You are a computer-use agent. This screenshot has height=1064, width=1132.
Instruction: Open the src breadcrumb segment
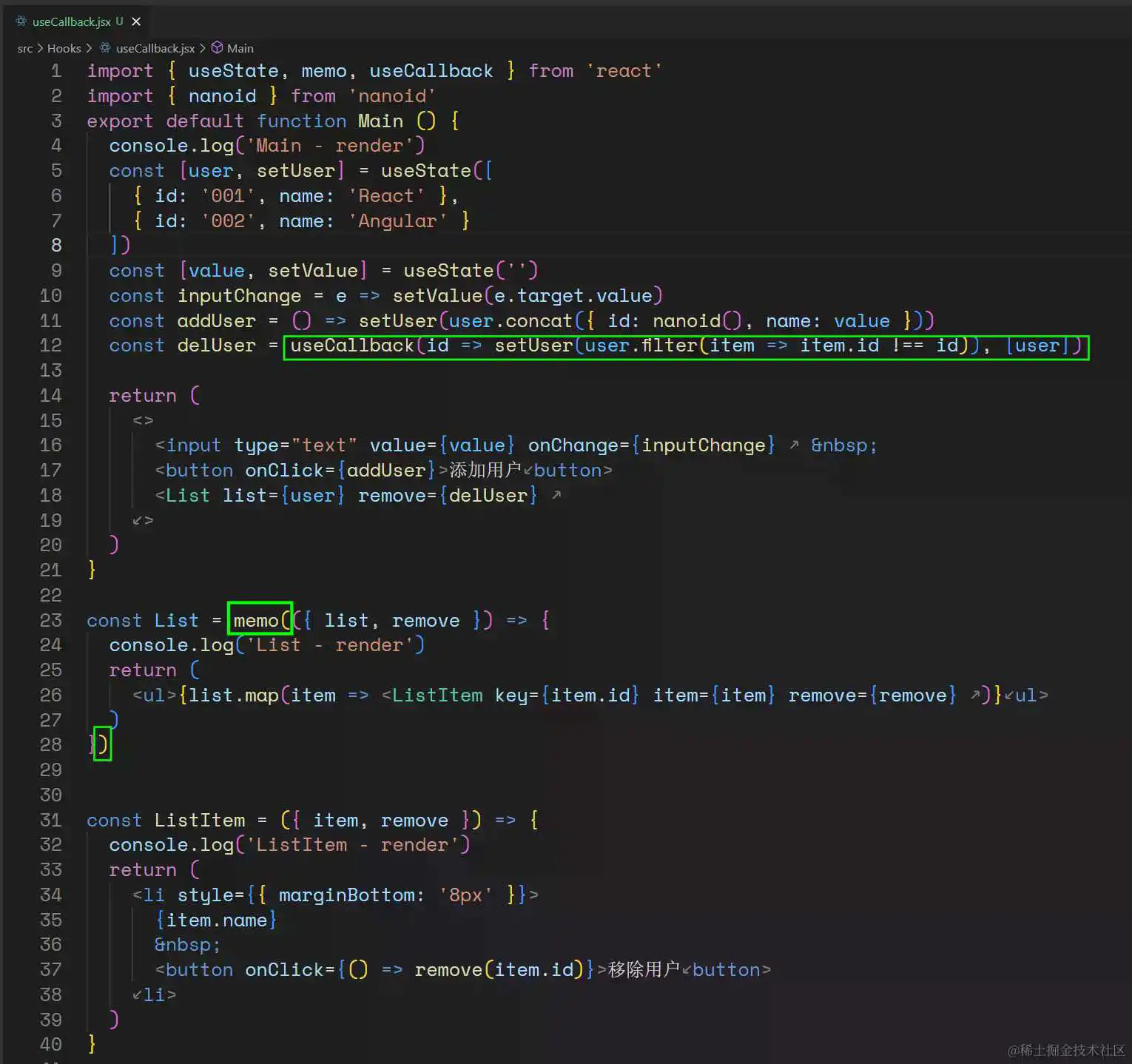point(25,48)
